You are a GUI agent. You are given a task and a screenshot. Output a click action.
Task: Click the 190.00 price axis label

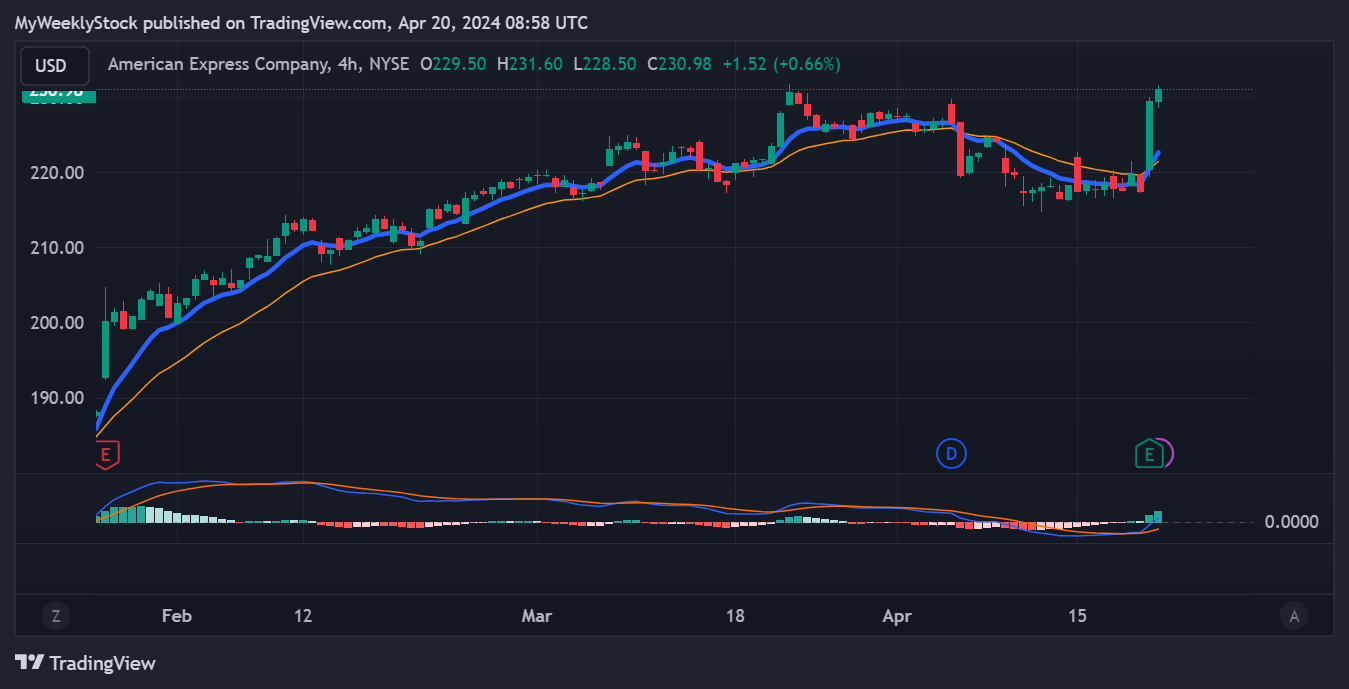click(59, 397)
